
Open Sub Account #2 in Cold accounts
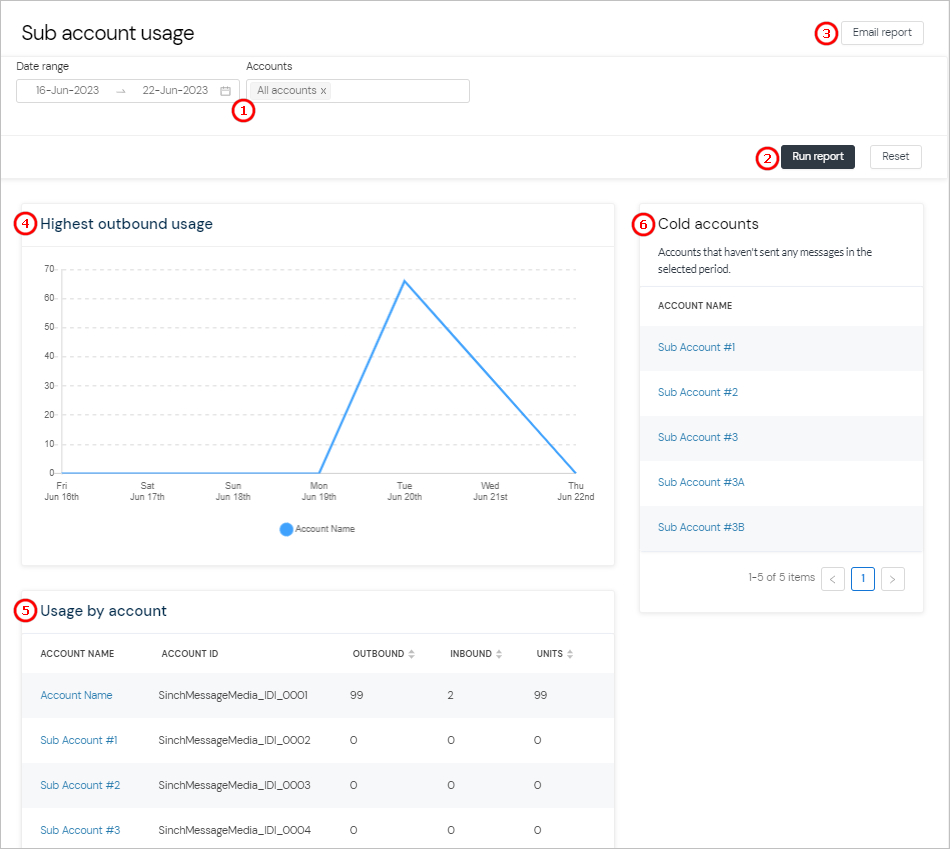coord(698,392)
